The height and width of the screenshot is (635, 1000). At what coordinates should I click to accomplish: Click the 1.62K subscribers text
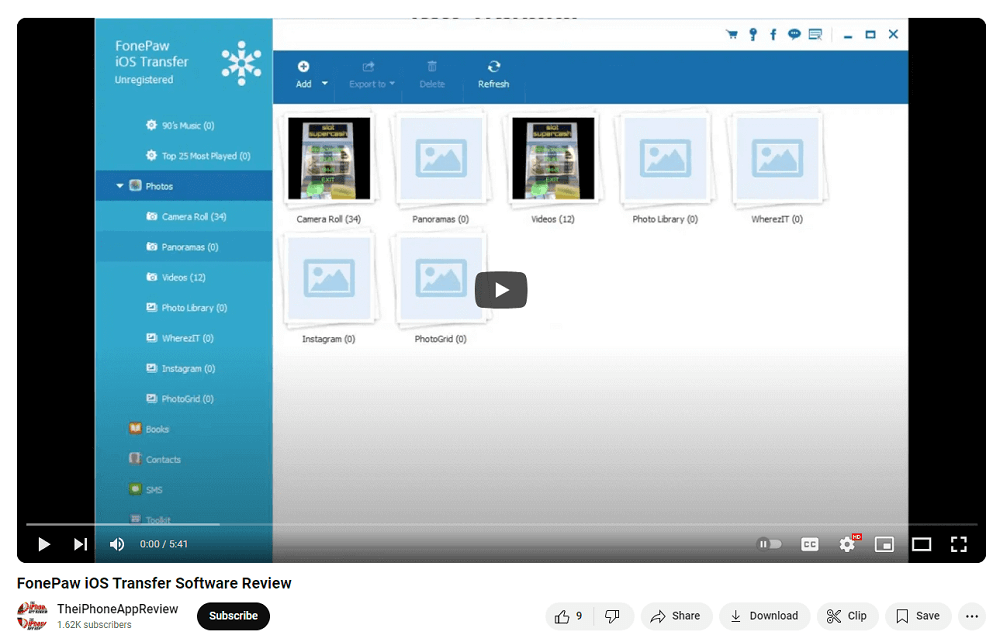[x=94, y=625]
